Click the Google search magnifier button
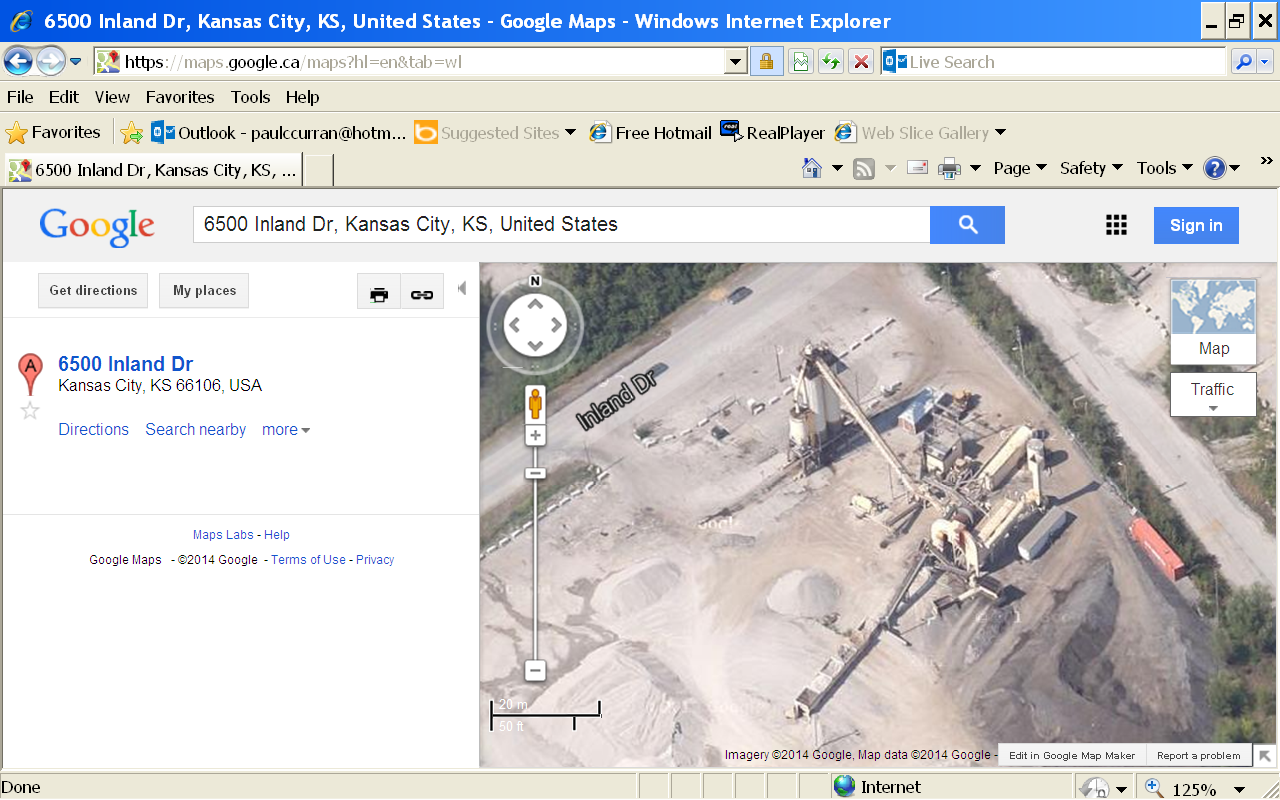 point(967,225)
